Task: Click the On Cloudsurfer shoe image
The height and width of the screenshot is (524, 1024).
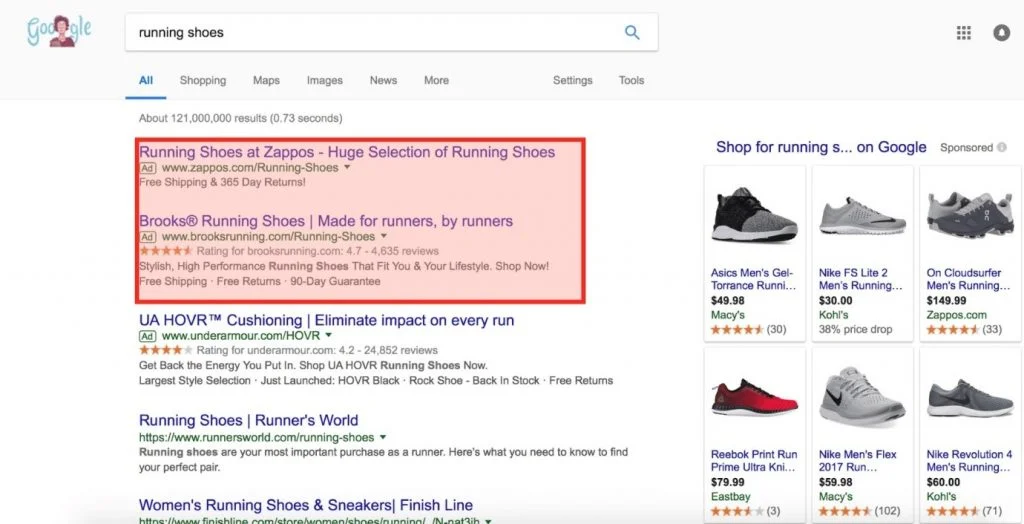Action: click(x=970, y=216)
